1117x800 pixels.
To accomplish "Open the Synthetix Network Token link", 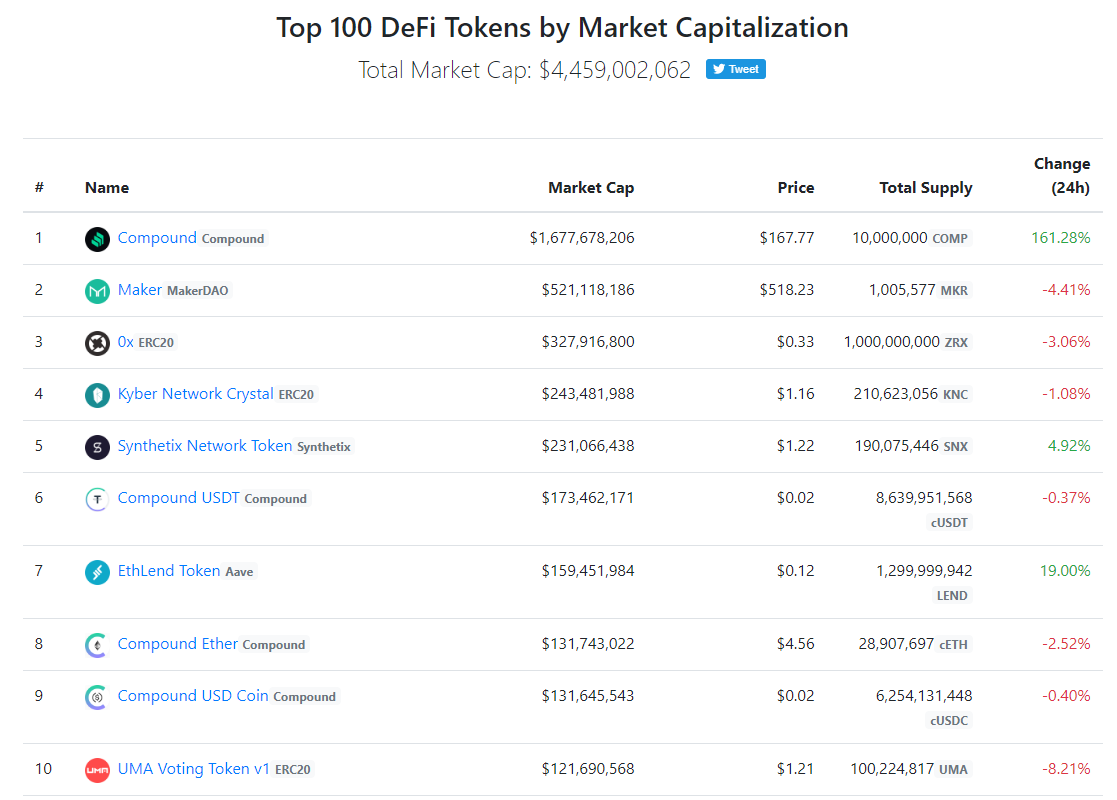I will [x=204, y=446].
